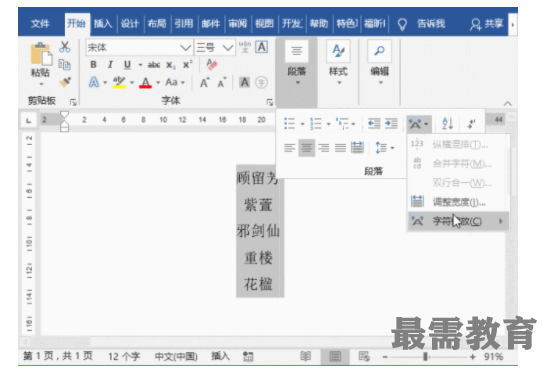543x373 pixels.
Task: Click the phonetic guide wen icon
Action: (x=244, y=47)
